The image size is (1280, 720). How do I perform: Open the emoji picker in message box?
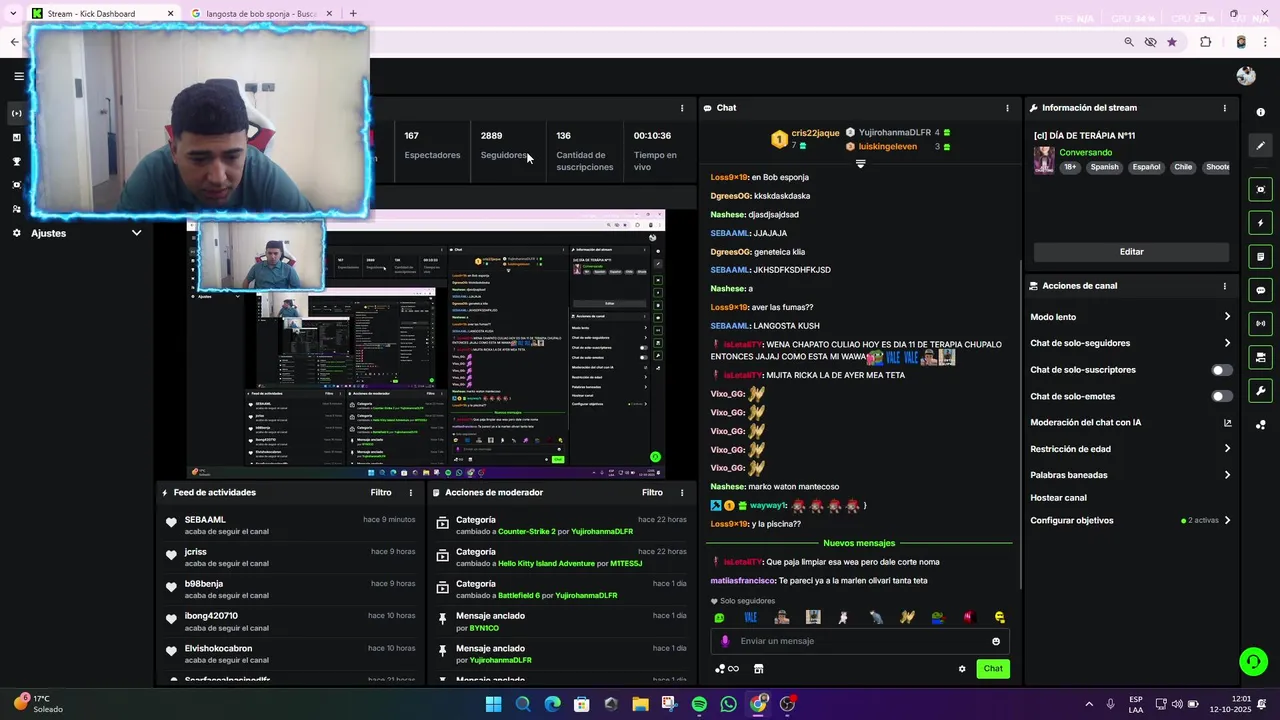pos(995,641)
